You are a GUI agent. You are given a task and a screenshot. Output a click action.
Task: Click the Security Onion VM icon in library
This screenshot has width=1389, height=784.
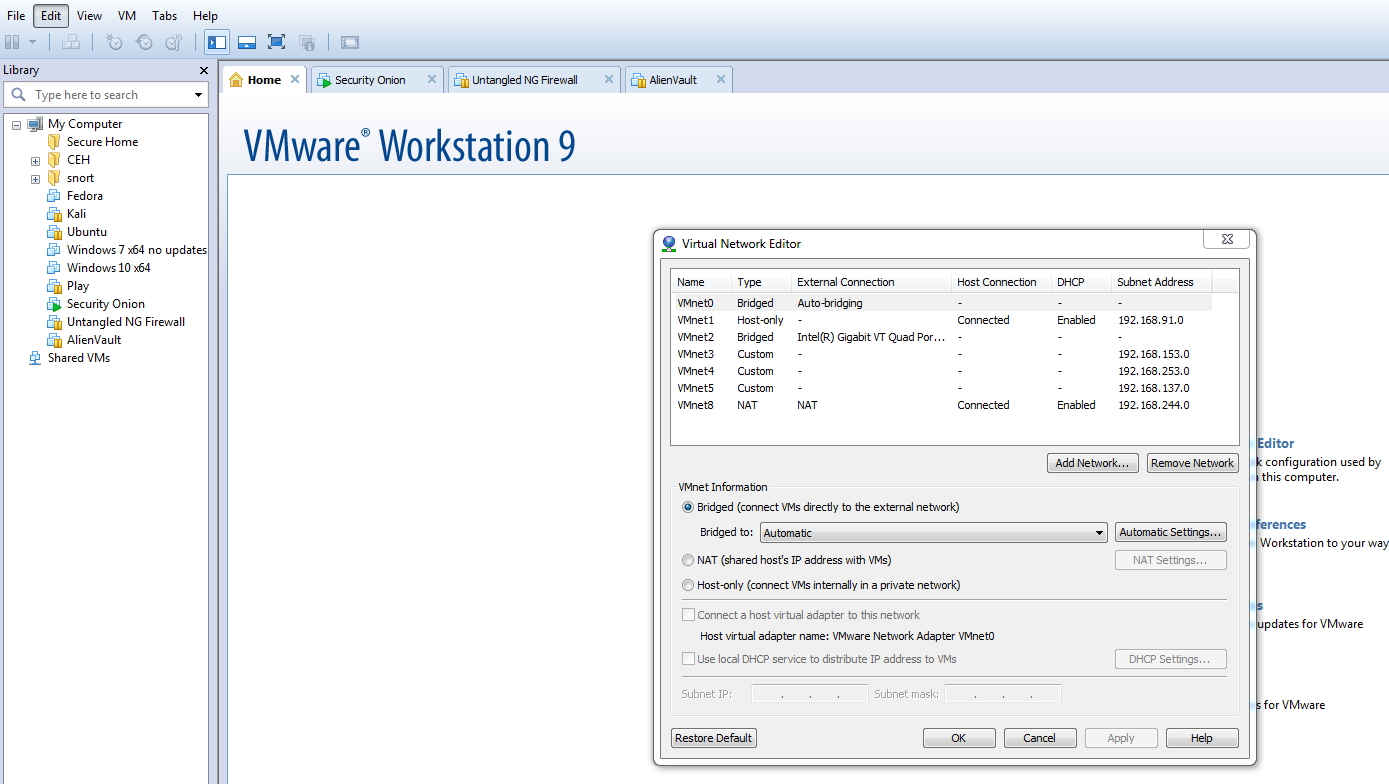point(54,304)
